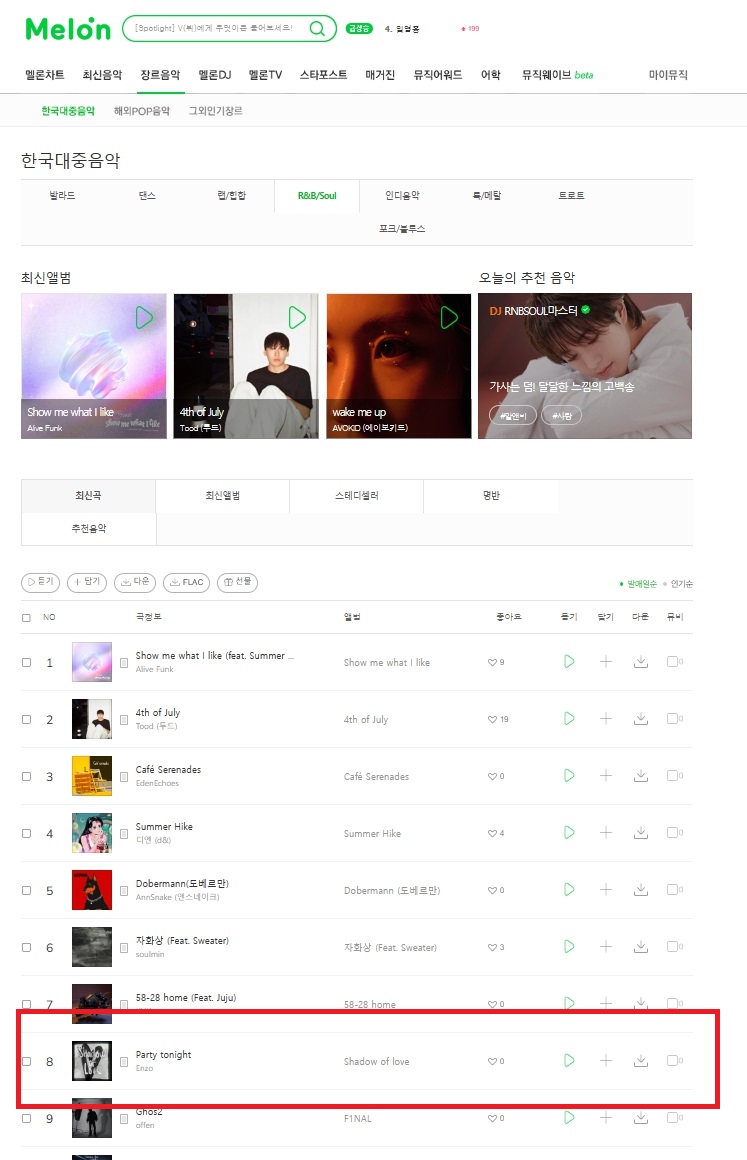Open the Shadow of love album thumbnail
747x1160 pixels.
92,1061
